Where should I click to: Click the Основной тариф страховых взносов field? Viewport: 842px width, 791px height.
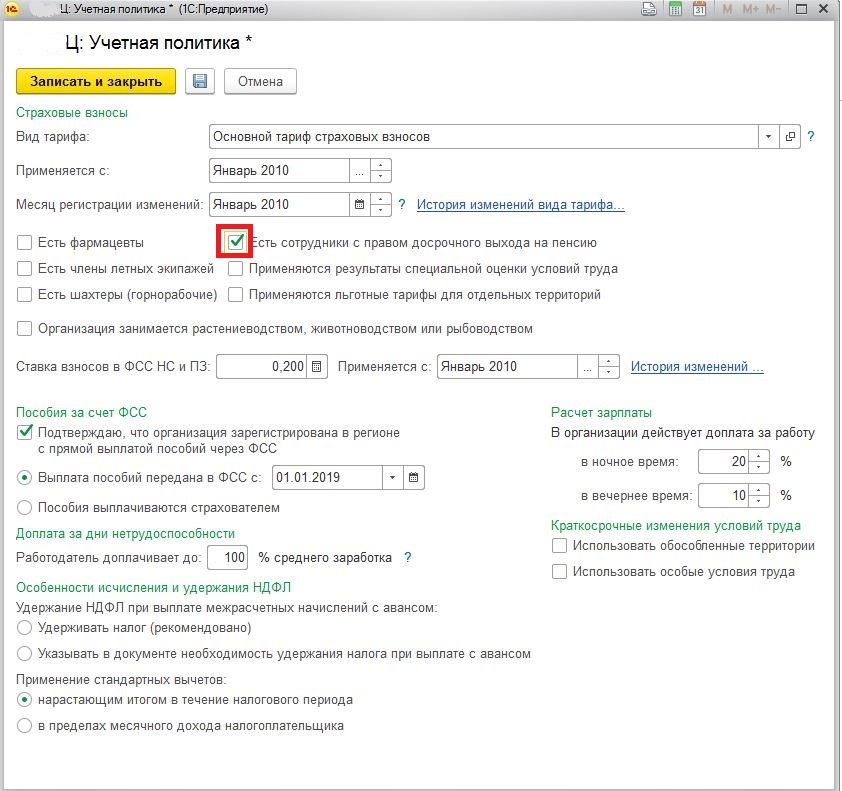pyautogui.click(x=484, y=136)
